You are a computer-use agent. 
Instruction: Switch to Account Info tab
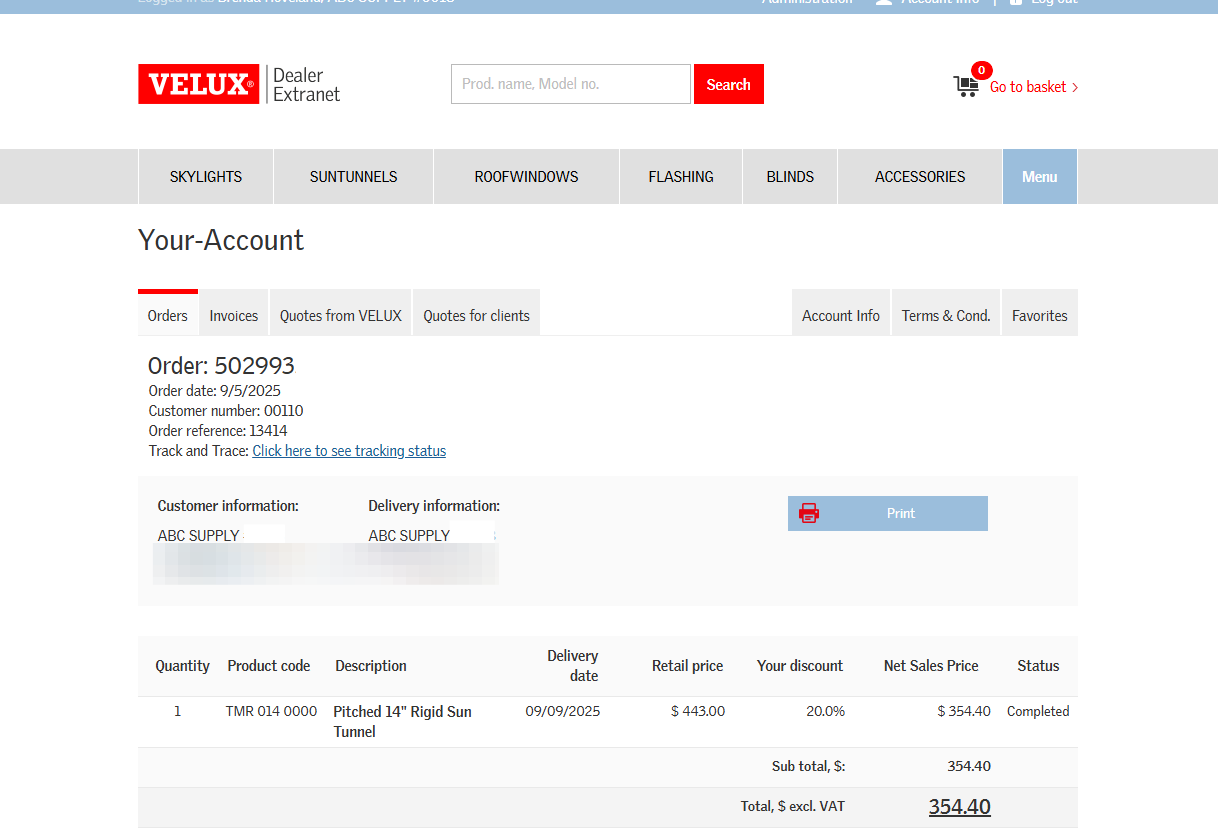click(x=841, y=315)
